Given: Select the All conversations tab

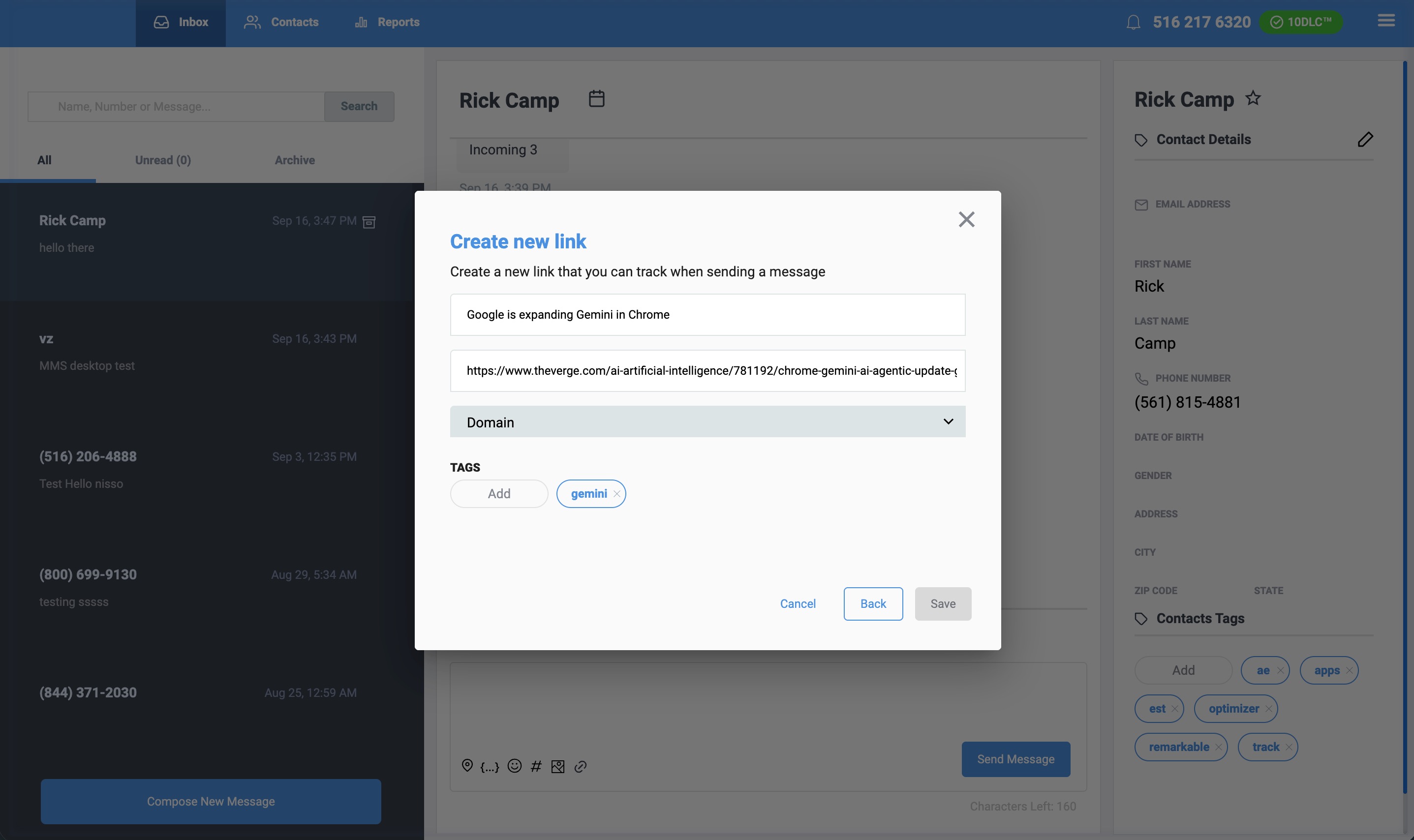Looking at the screenshot, I should tap(44, 160).
